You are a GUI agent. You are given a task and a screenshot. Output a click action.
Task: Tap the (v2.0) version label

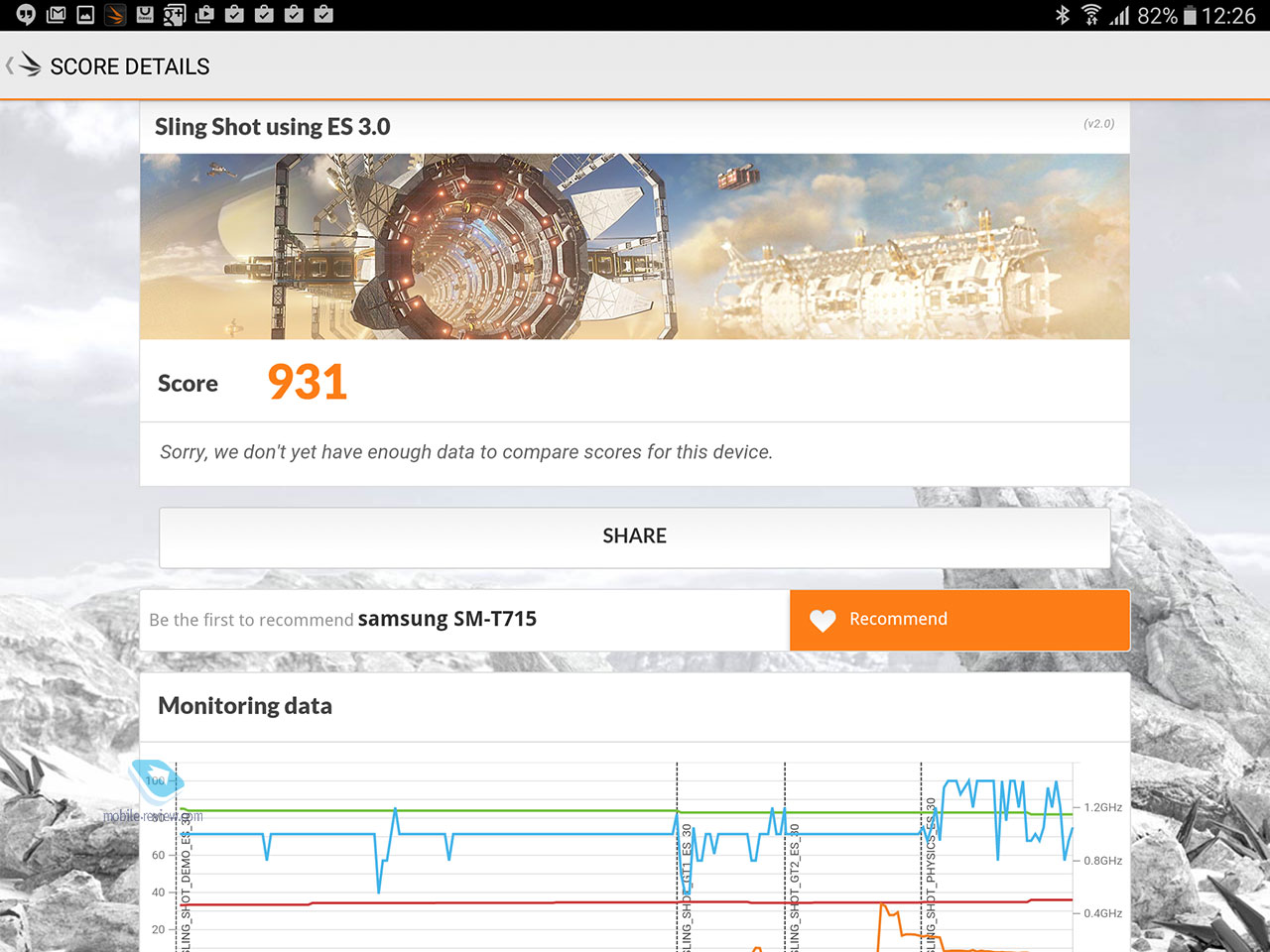tap(1098, 124)
